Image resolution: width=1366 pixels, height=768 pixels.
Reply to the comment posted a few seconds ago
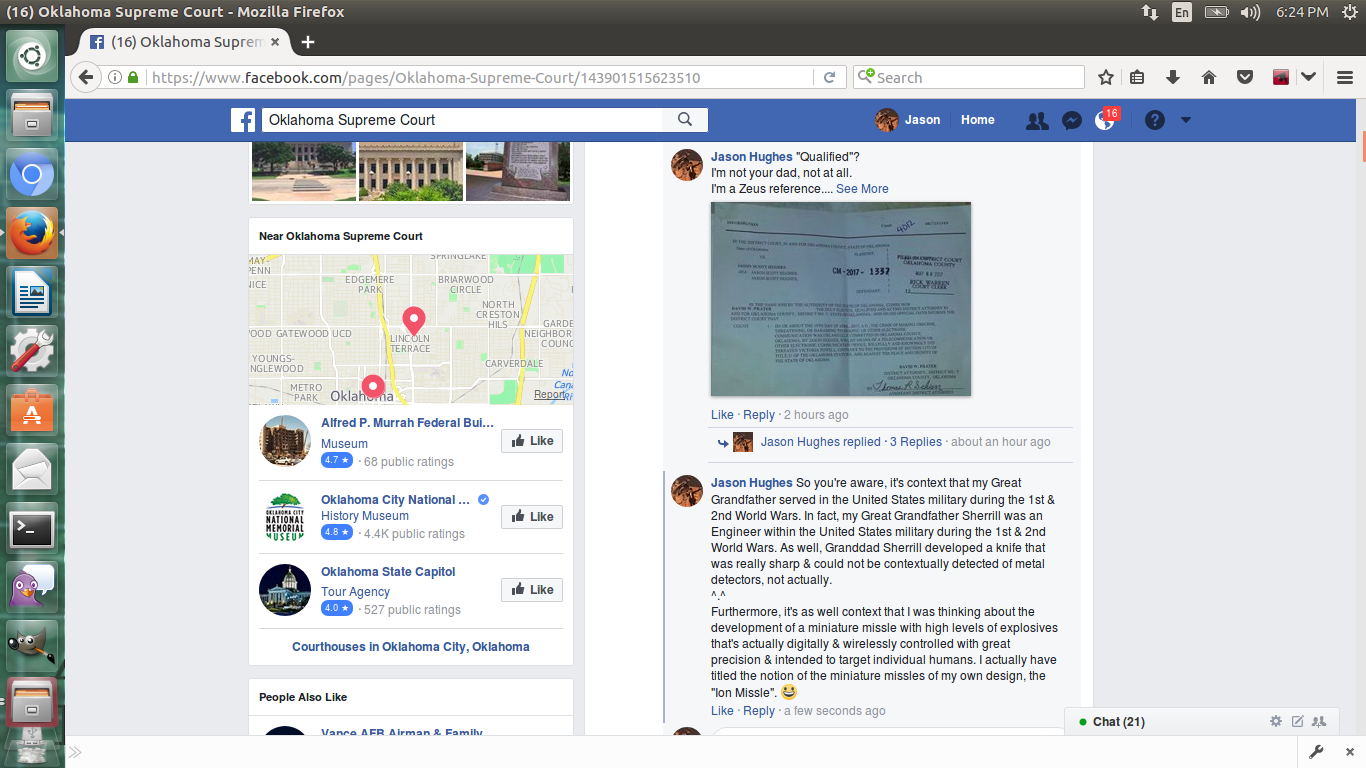(x=759, y=711)
